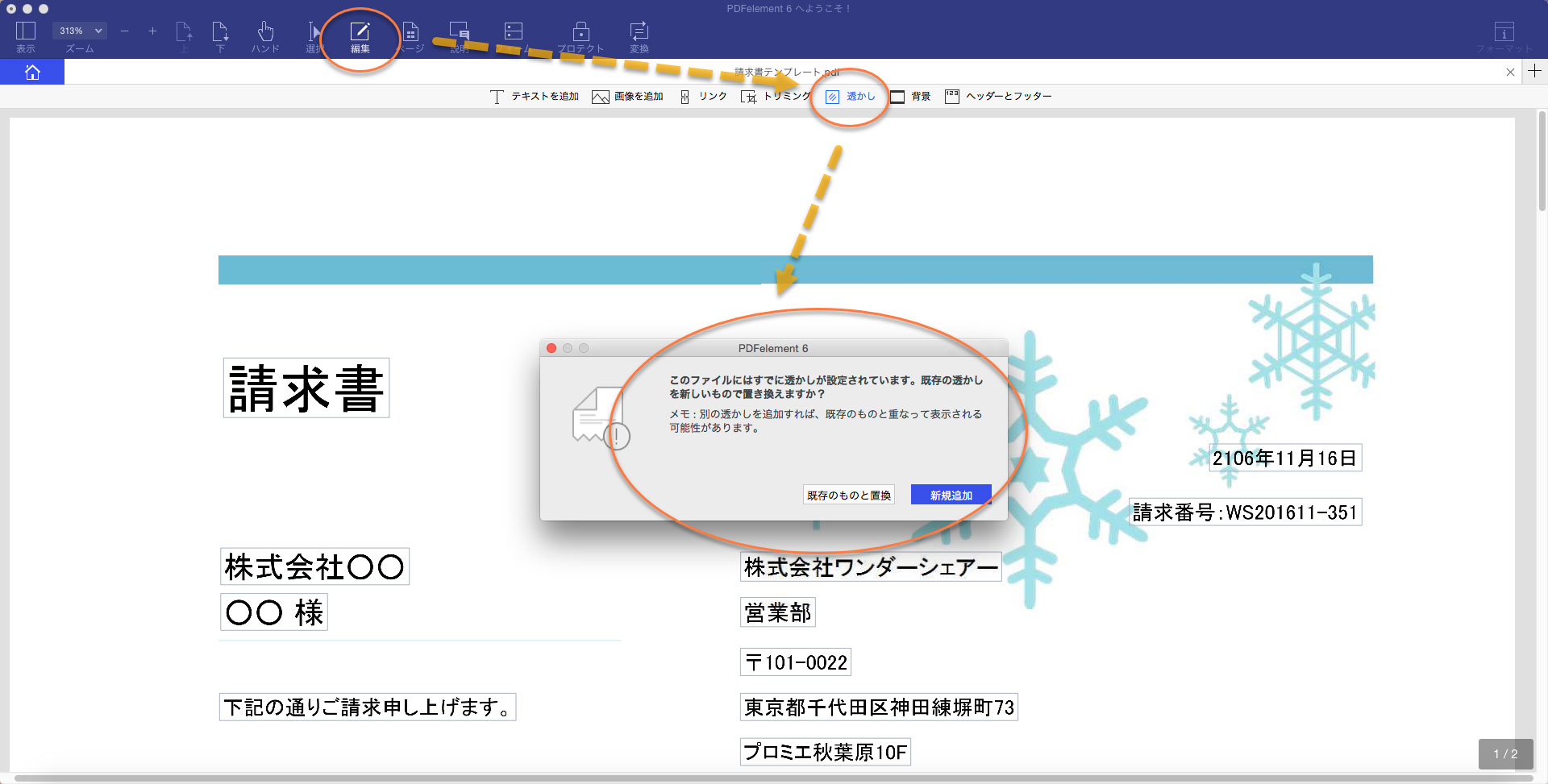Go to next page with 下 icon

pos(220,36)
